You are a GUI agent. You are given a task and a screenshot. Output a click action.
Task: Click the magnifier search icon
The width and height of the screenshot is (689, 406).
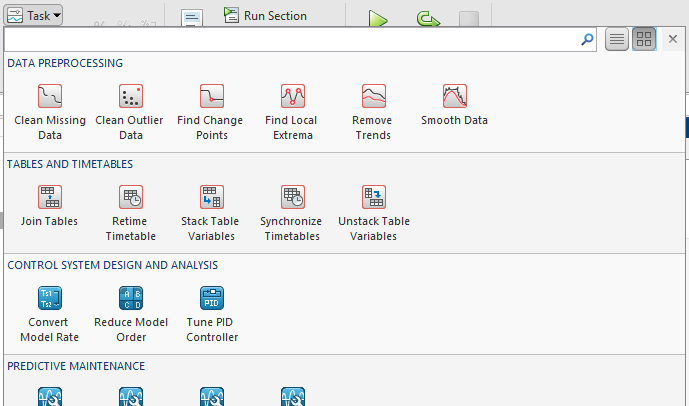[587, 40]
